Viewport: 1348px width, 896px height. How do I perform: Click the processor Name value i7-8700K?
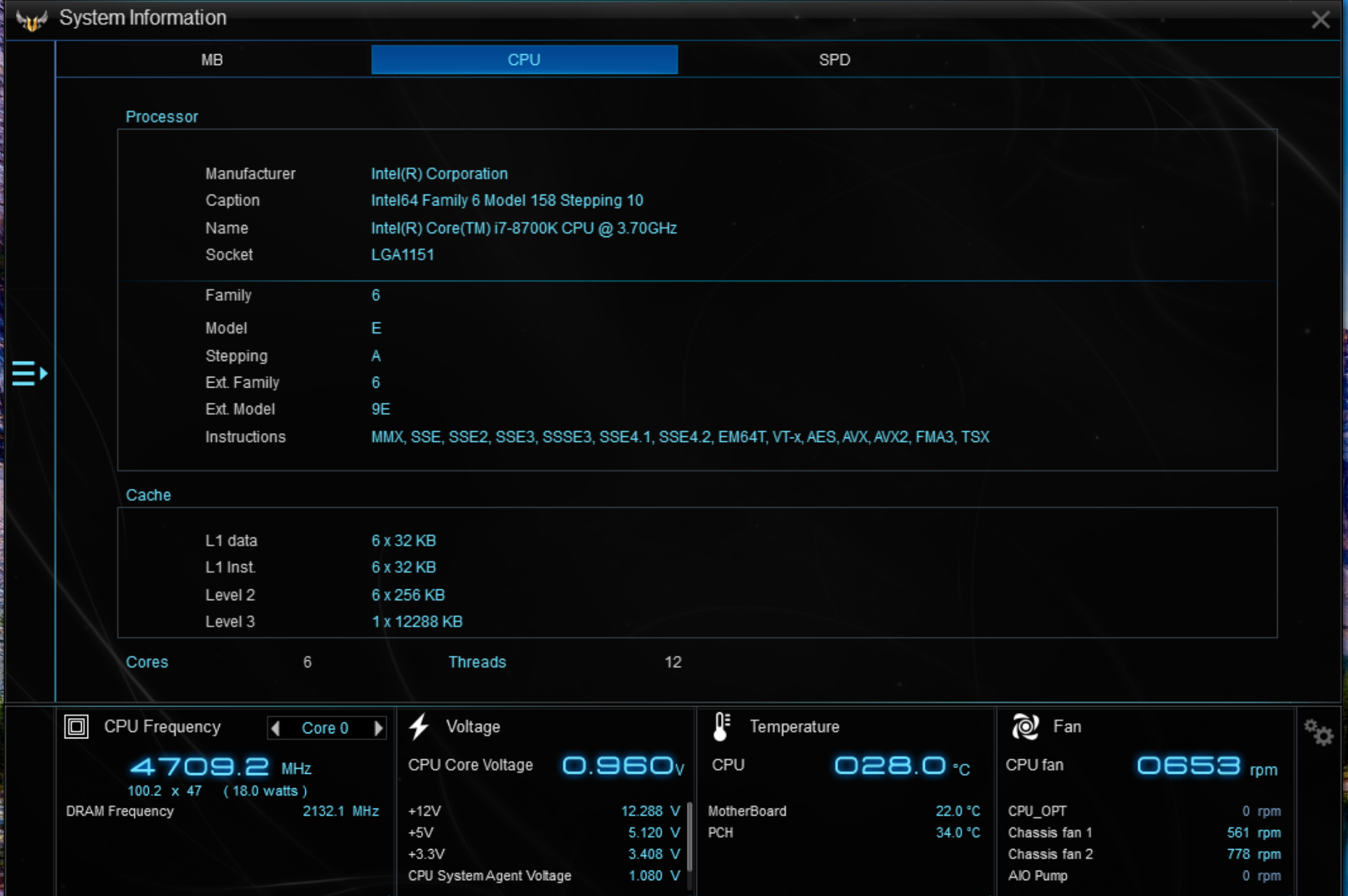point(524,229)
